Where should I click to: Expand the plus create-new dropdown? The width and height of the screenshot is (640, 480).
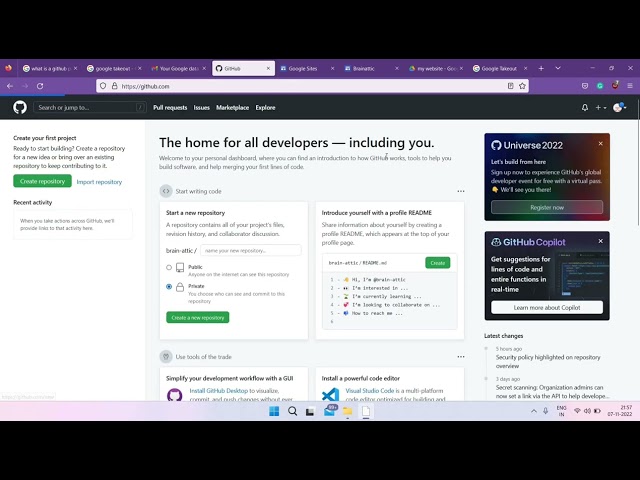point(600,107)
